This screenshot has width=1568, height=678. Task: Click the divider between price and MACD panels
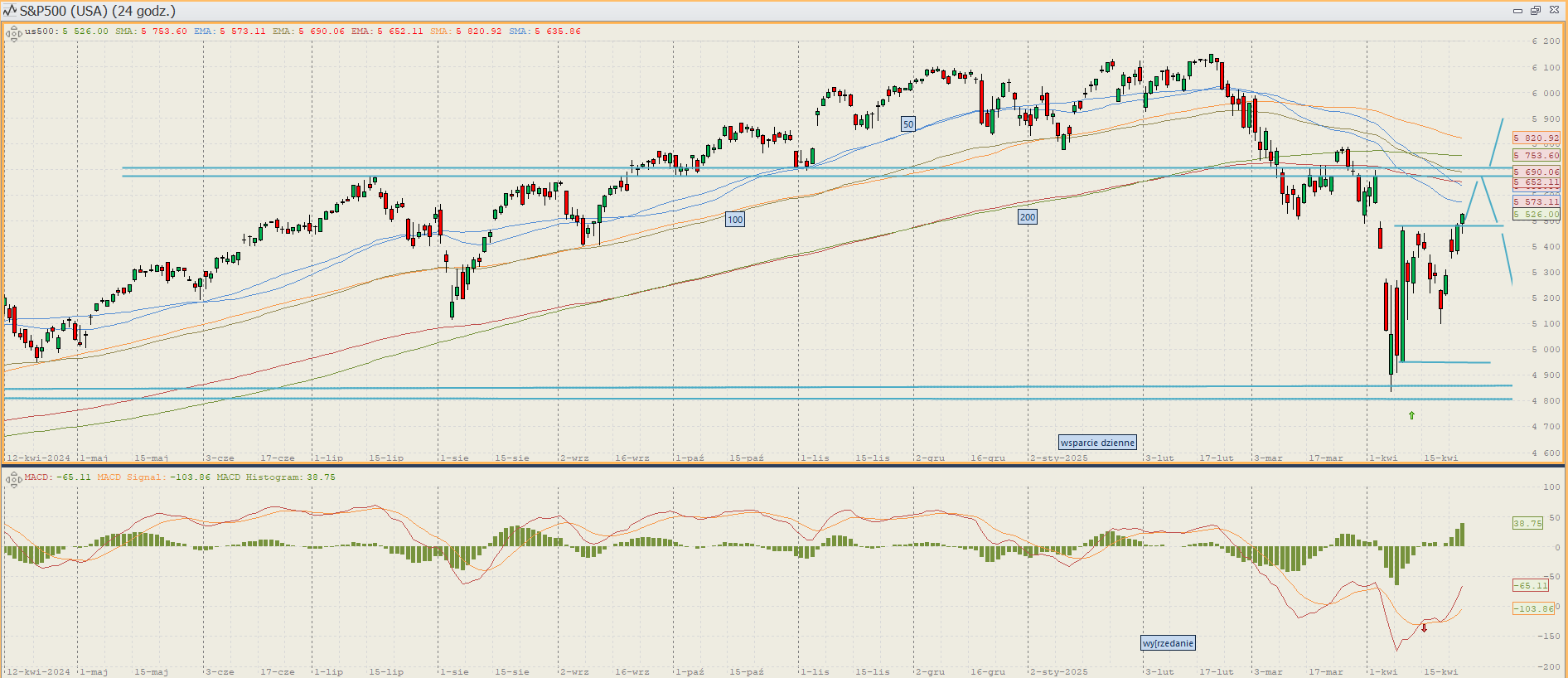coord(784,466)
